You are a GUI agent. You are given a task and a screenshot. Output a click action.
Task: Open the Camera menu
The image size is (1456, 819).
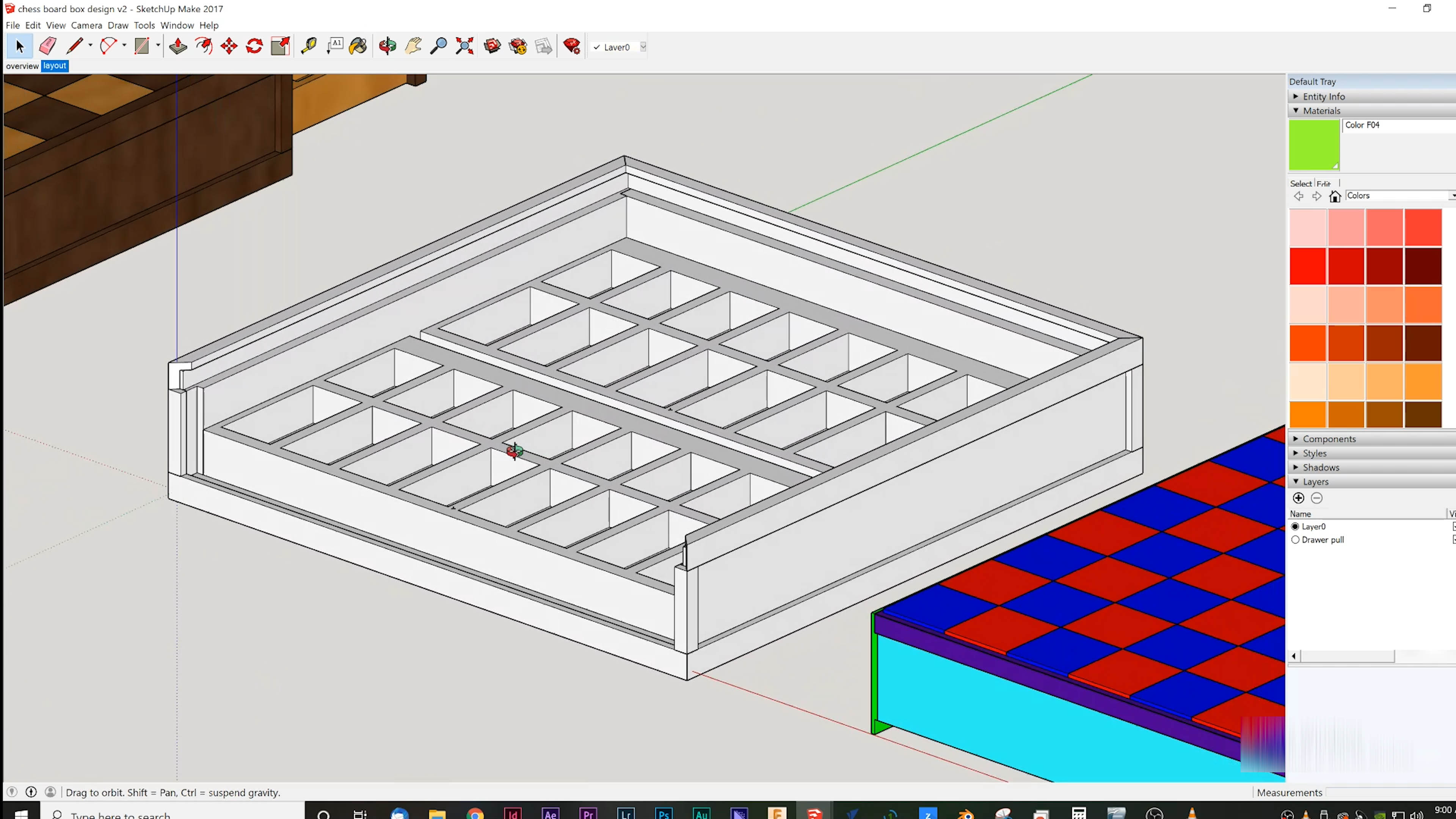(86, 25)
